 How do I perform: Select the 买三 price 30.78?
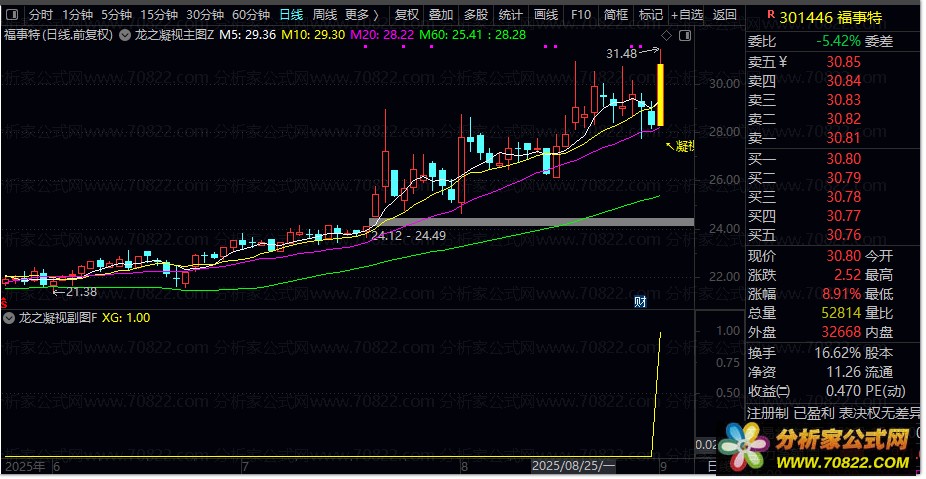point(843,197)
